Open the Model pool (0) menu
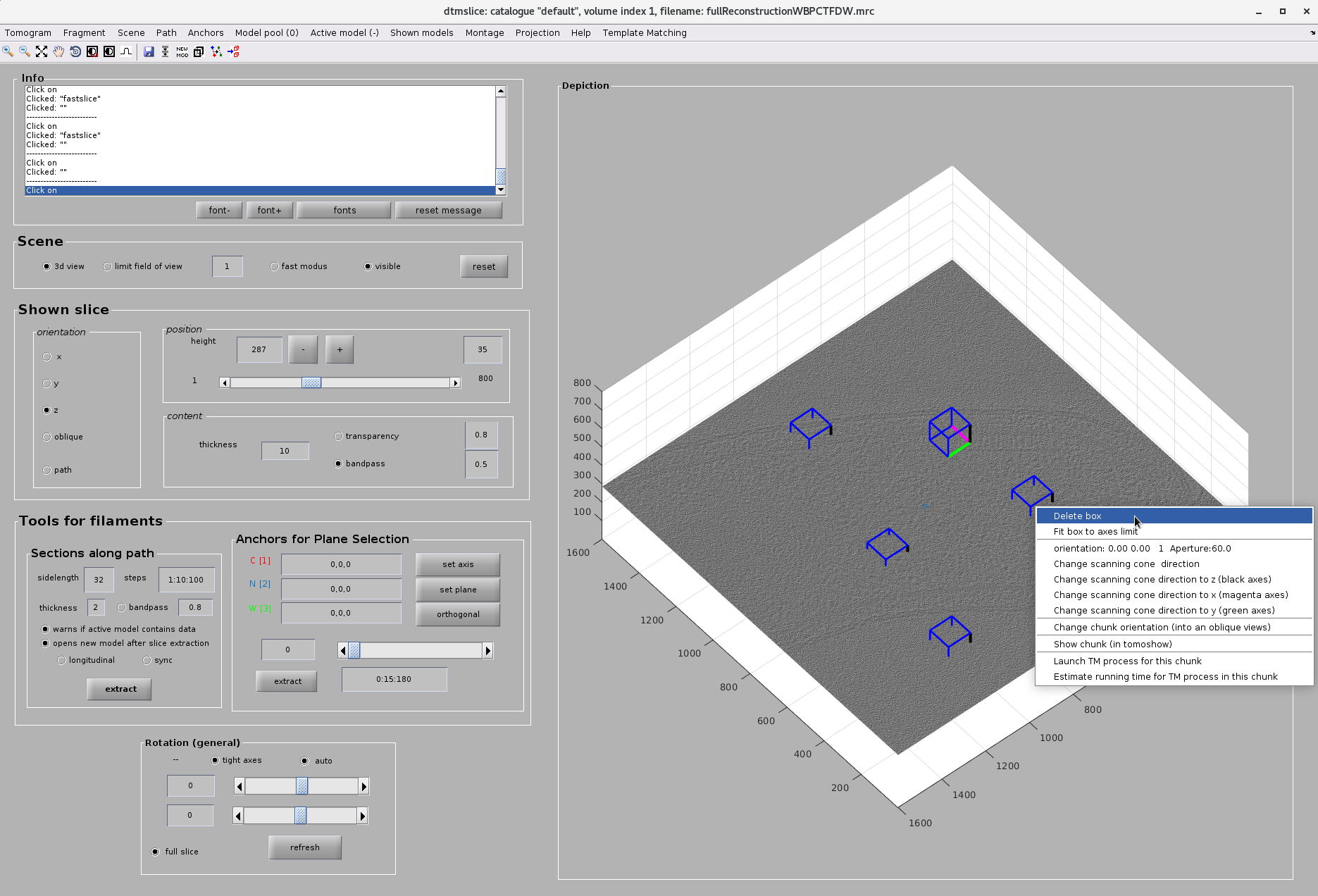 pos(266,32)
